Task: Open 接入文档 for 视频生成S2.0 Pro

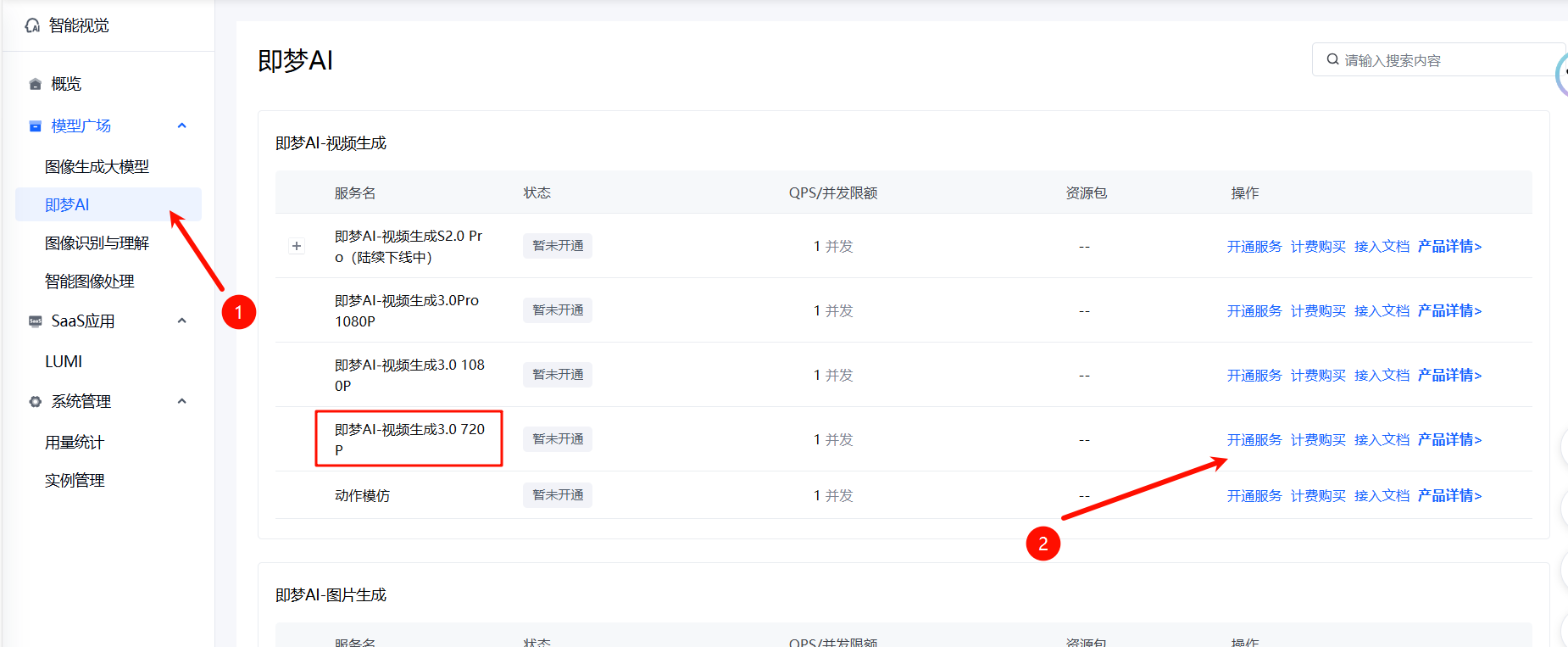Action: pyautogui.click(x=1382, y=246)
